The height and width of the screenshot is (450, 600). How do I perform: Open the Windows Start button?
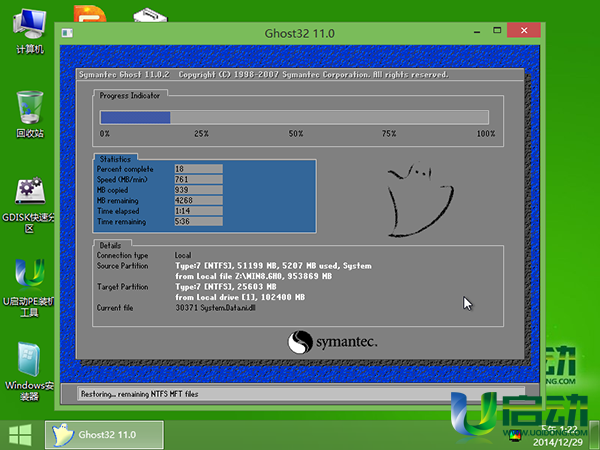click(x=20, y=435)
